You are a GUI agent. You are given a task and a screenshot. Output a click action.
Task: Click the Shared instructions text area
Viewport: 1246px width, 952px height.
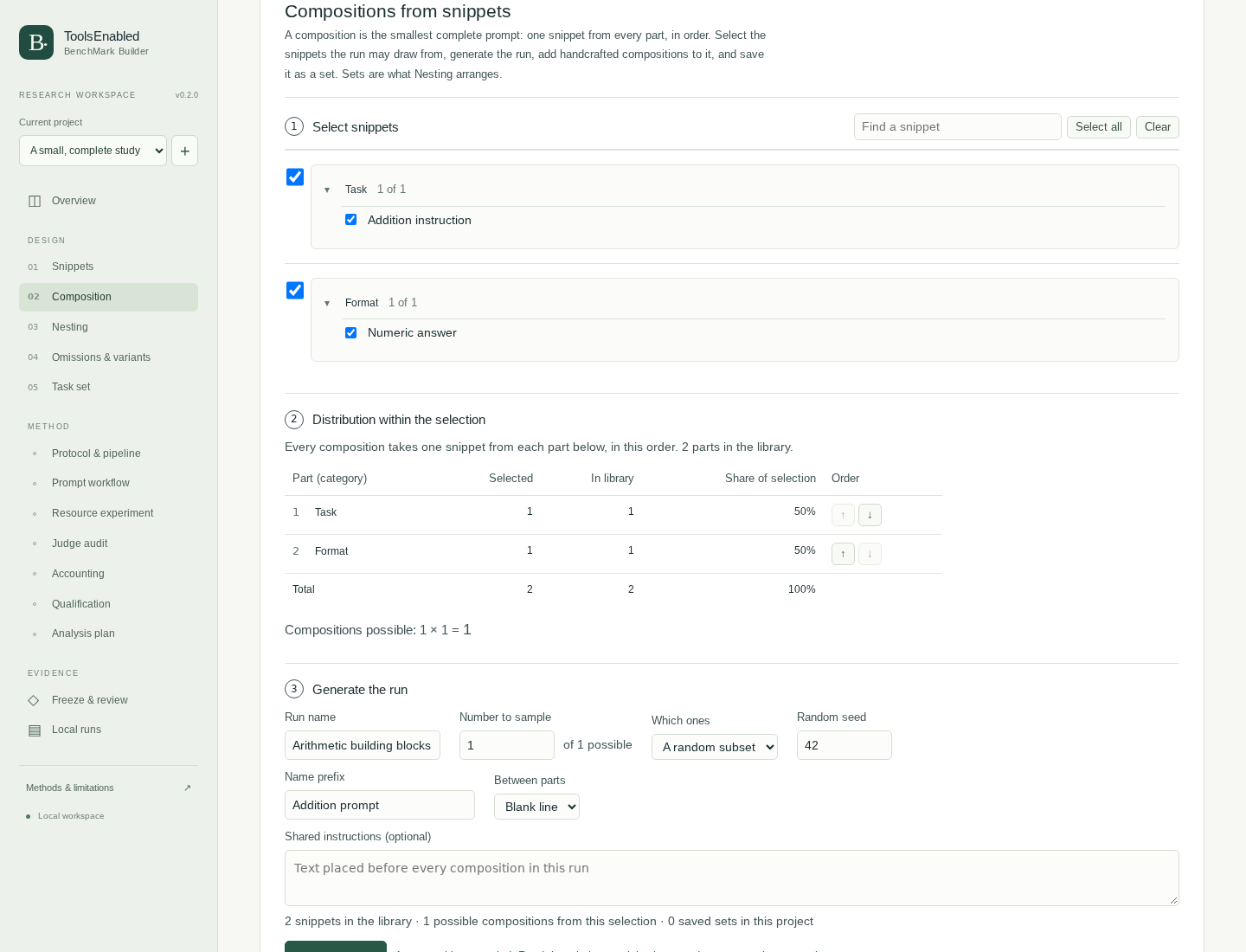[732, 878]
